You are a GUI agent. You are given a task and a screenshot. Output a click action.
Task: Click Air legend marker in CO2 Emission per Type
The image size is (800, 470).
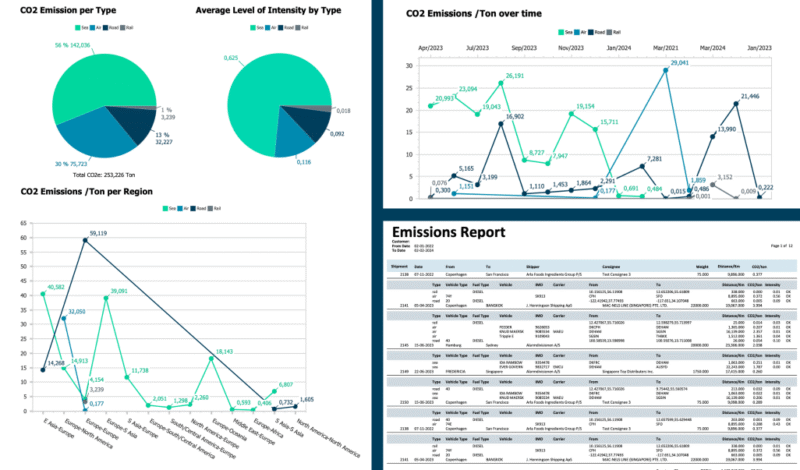91,28
